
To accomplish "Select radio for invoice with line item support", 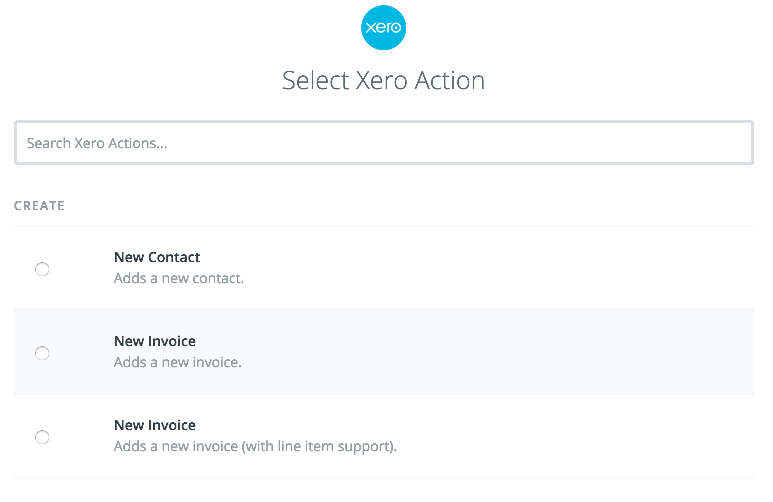I will (42, 437).
